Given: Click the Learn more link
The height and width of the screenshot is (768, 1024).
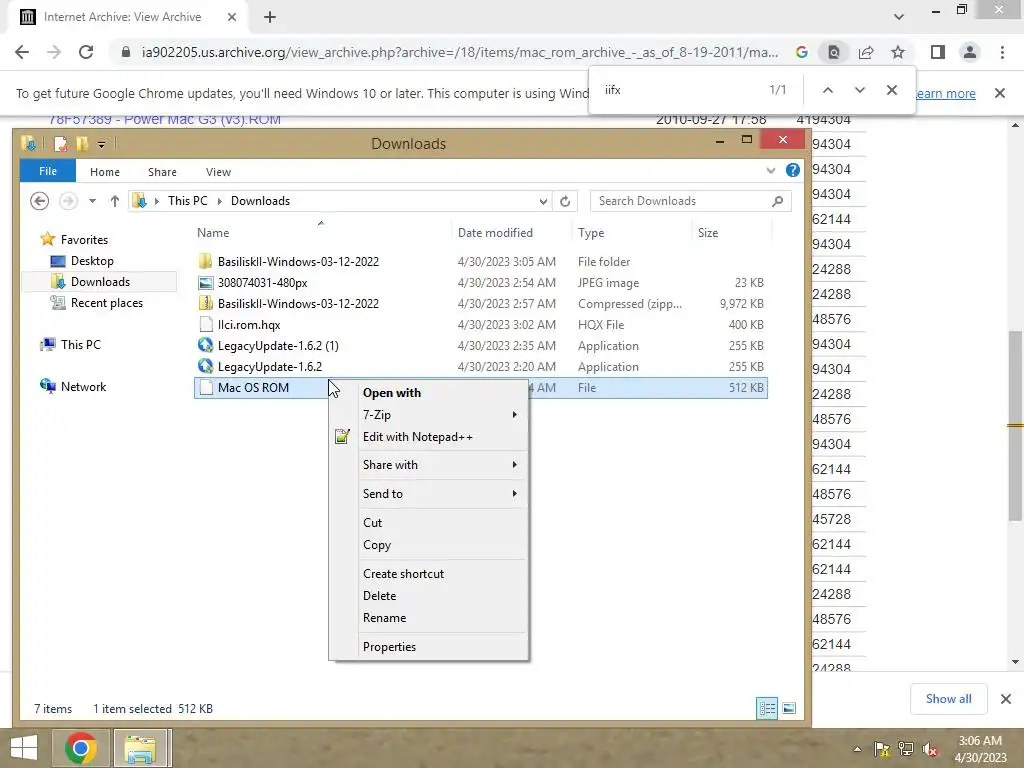Looking at the screenshot, I should tap(945, 93).
